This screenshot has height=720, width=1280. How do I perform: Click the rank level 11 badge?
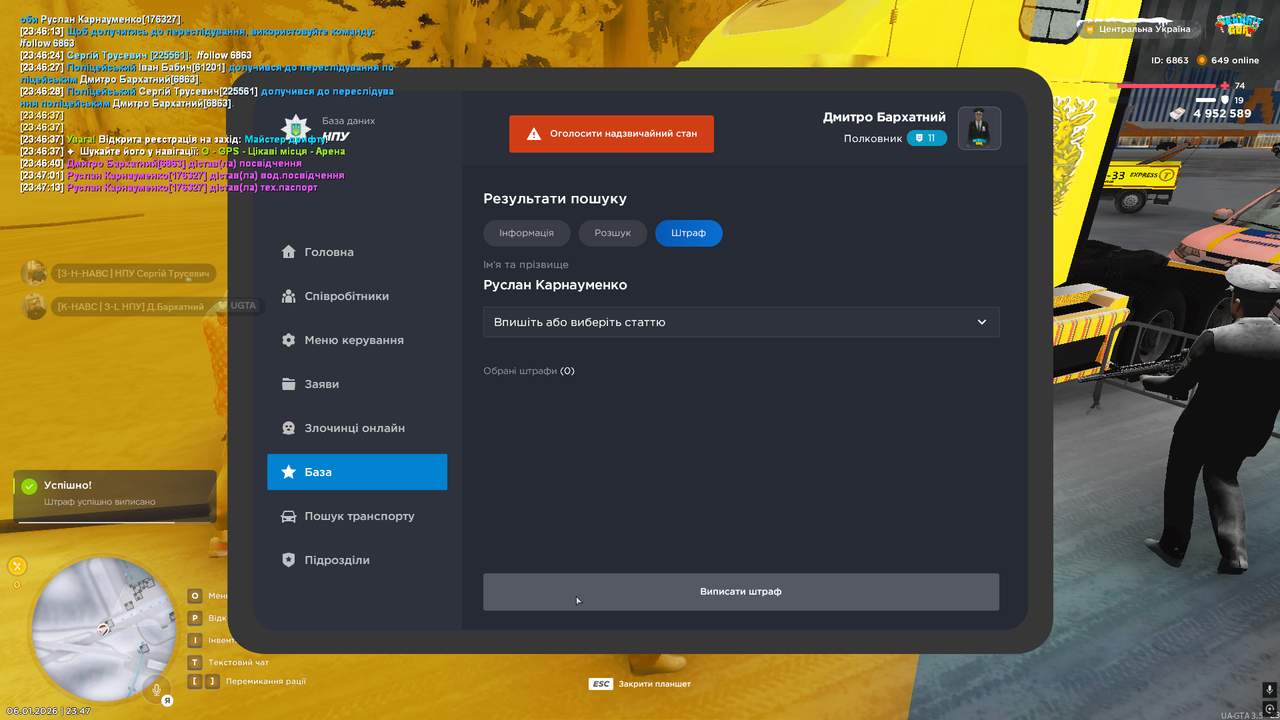927,138
